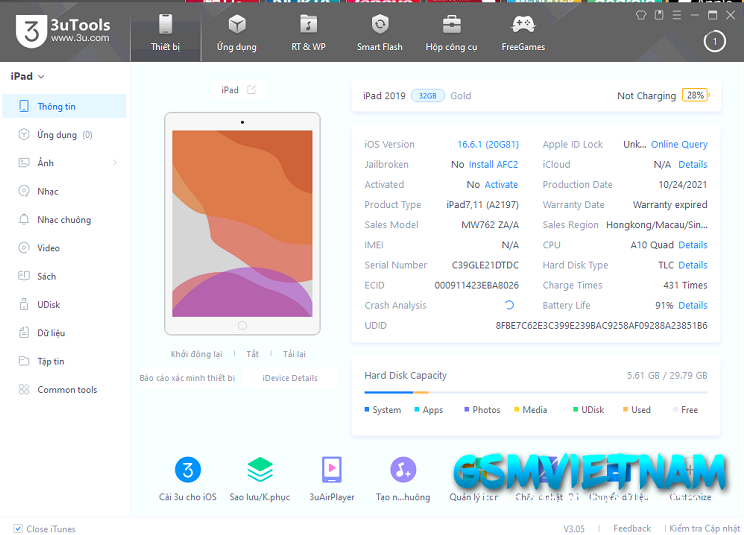The height and width of the screenshot is (535, 744).
Task: Open the download counter circle icon
Action: point(714,42)
